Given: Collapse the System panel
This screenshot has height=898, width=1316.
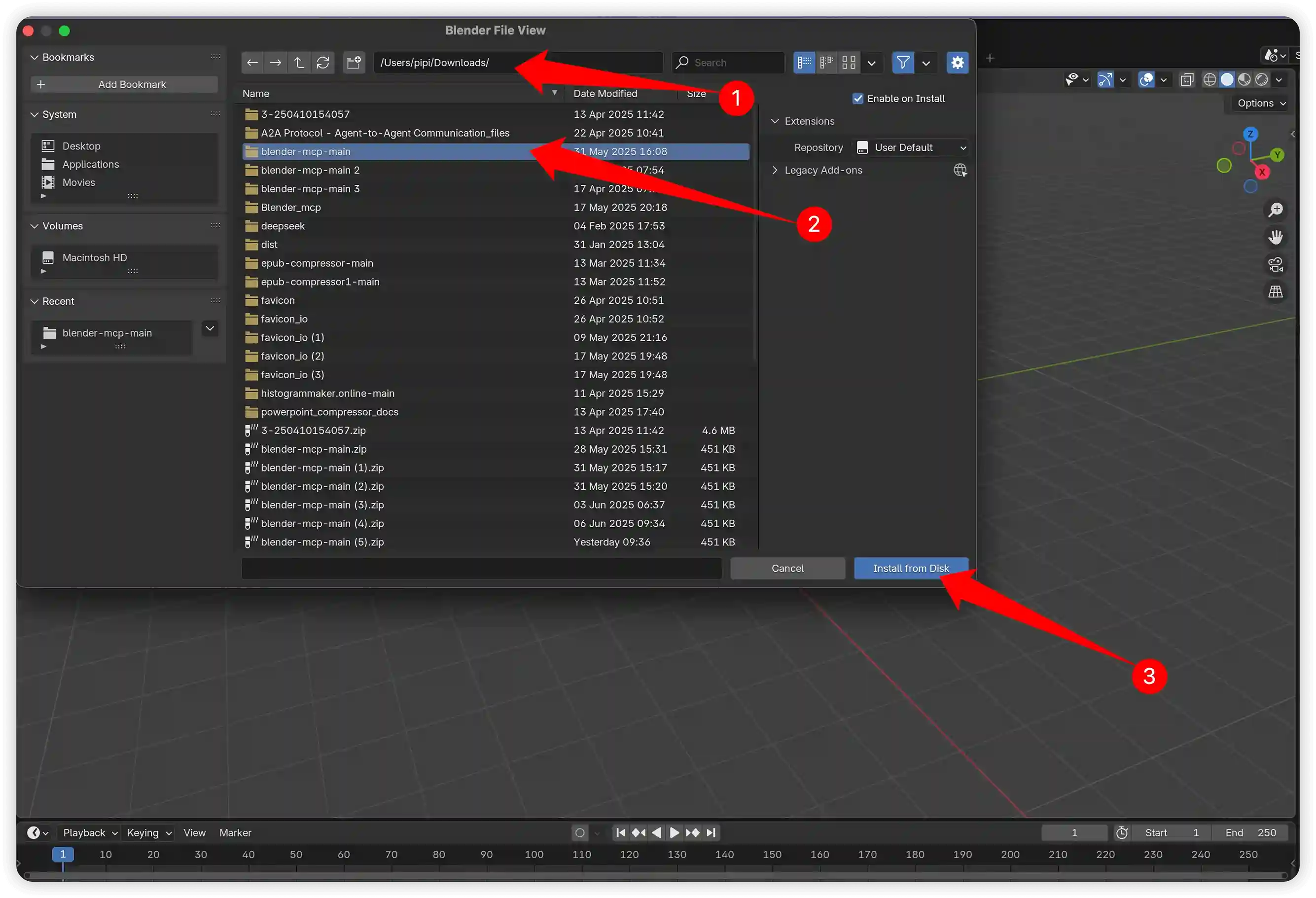Looking at the screenshot, I should (x=35, y=114).
